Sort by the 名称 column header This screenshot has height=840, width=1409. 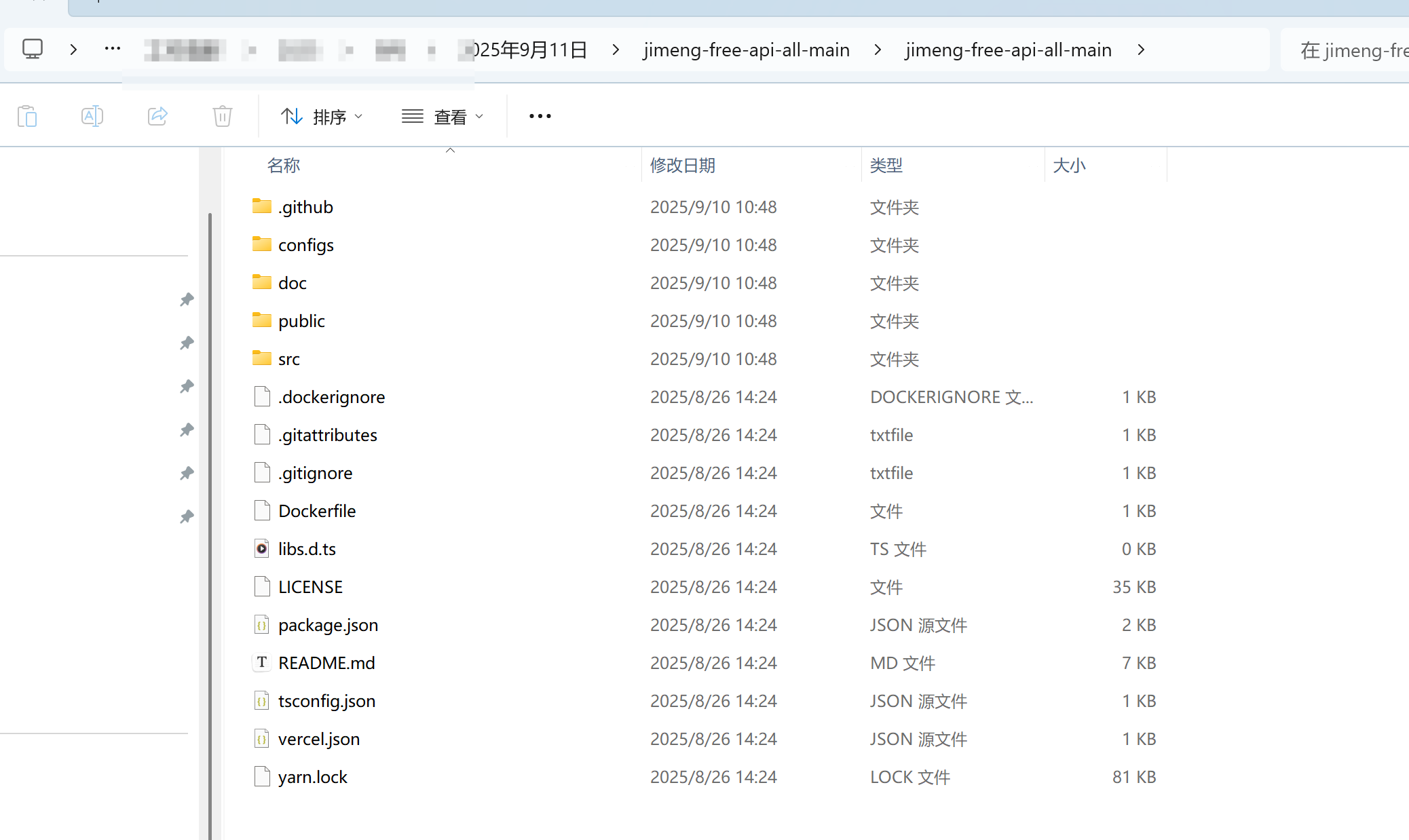click(284, 165)
